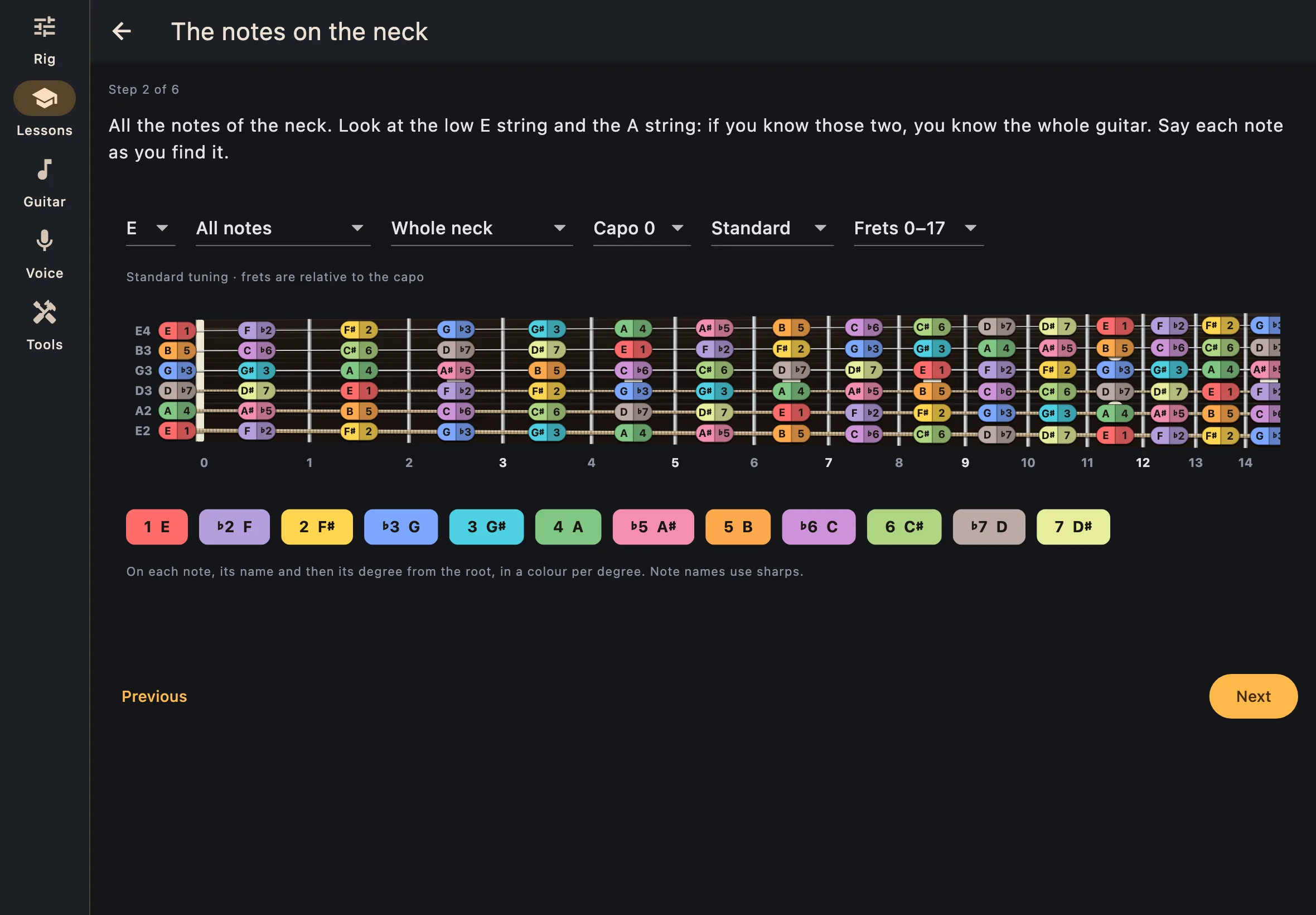
Task: Open the Whole neck dropdown
Action: pos(482,228)
